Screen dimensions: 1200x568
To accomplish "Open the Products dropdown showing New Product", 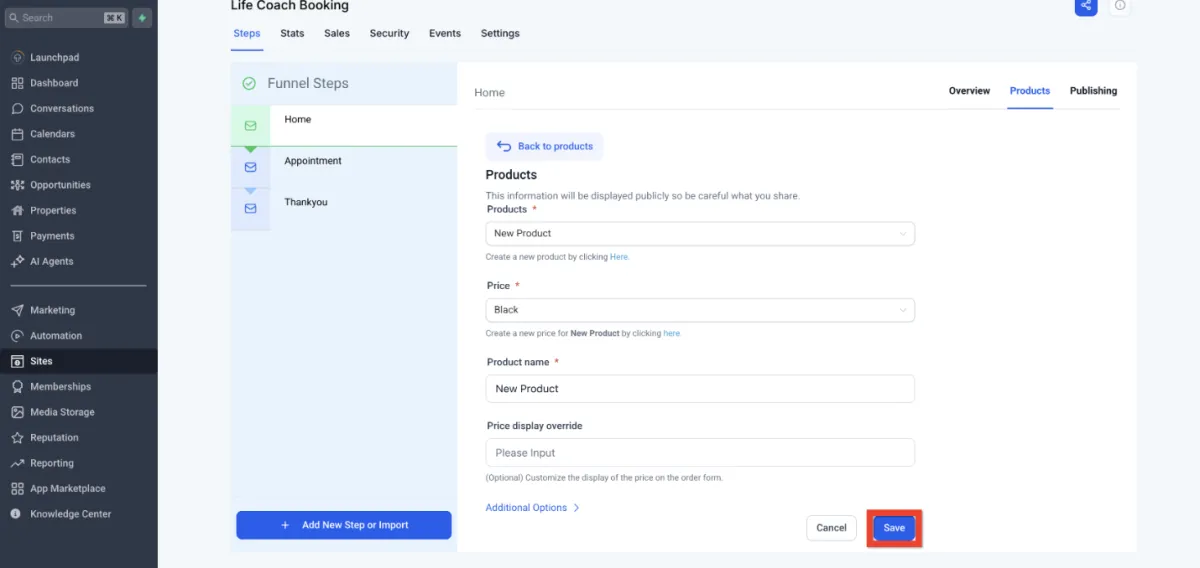I will click(699, 234).
